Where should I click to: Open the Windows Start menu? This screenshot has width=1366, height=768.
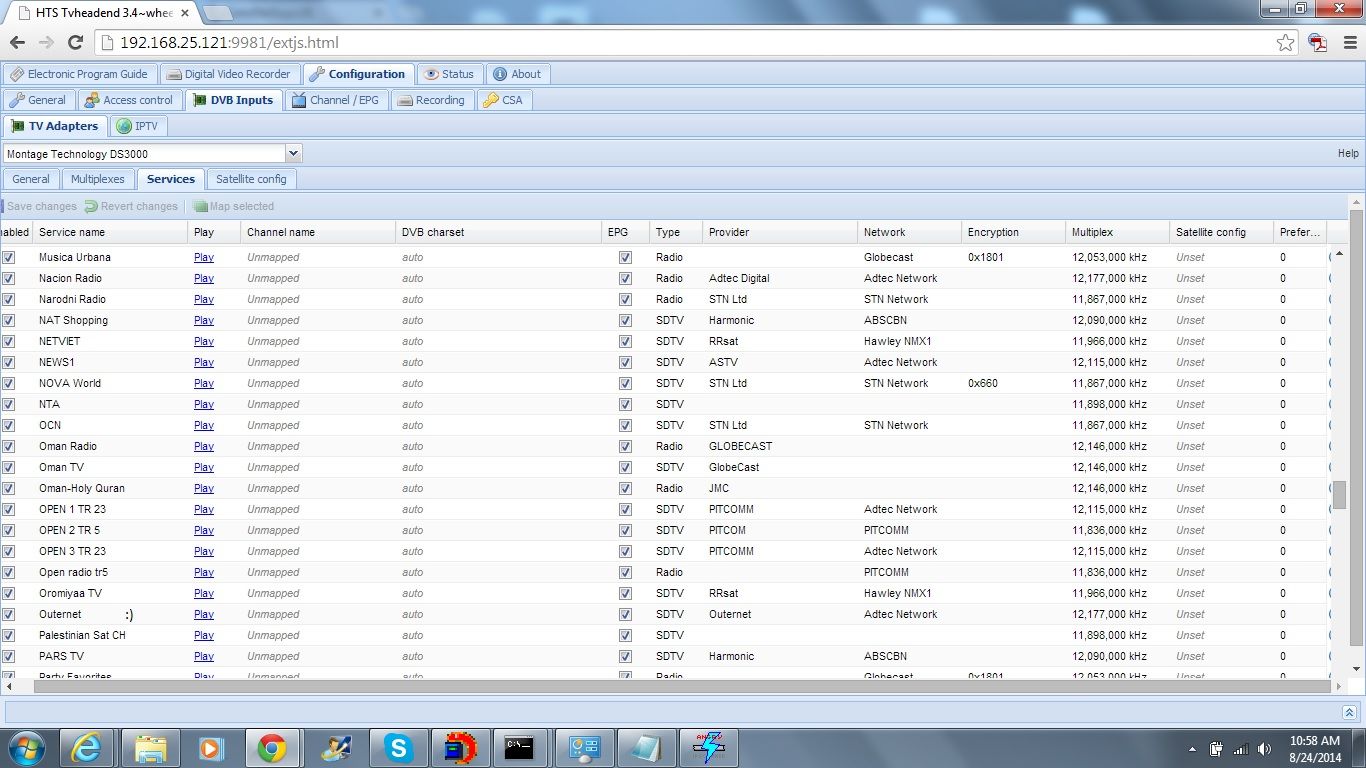(26, 748)
